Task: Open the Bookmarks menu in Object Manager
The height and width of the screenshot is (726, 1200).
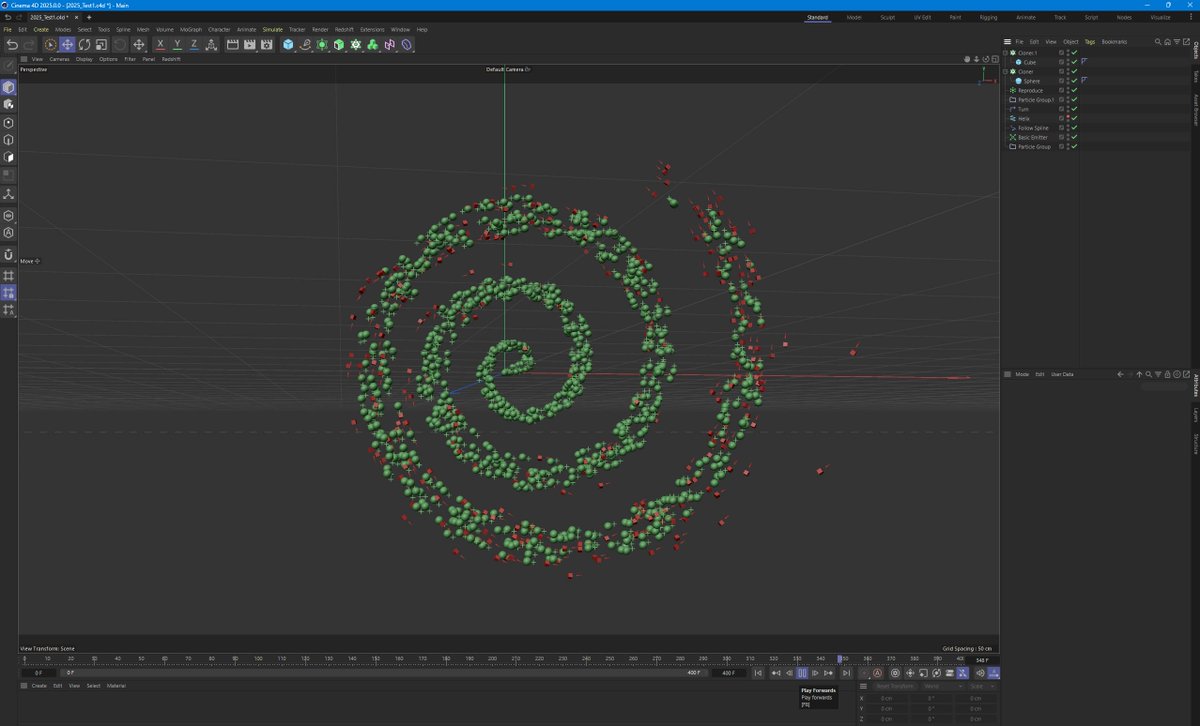Action: [1114, 41]
